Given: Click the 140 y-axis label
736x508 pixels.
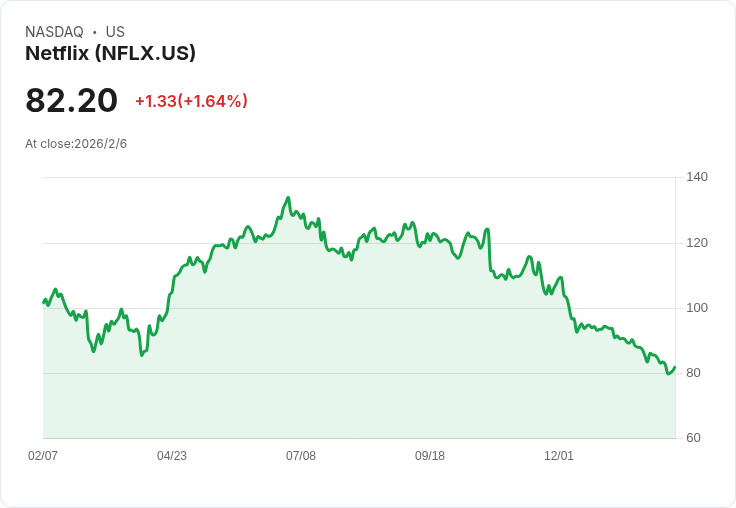Looking at the screenshot, I should pos(697,177).
